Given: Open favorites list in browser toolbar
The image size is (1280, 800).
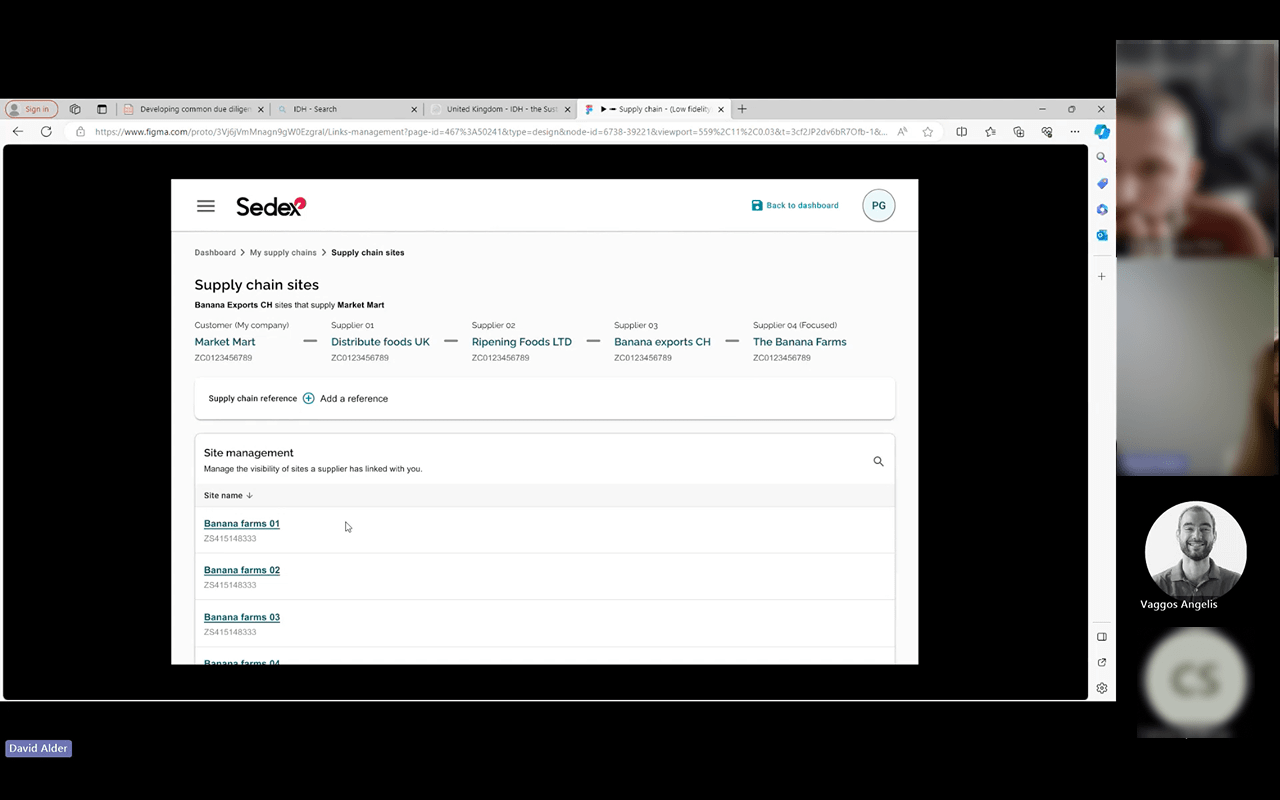Looking at the screenshot, I should coord(990,131).
